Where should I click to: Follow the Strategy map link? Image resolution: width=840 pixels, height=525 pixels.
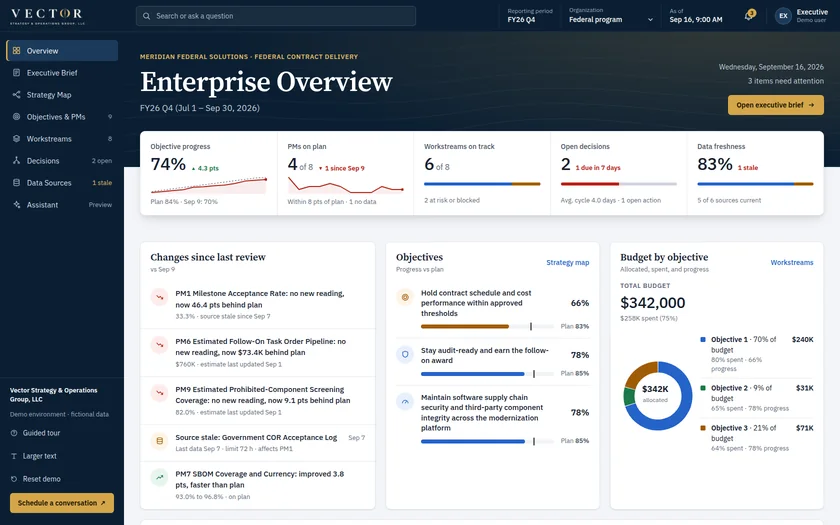click(567, 262)
